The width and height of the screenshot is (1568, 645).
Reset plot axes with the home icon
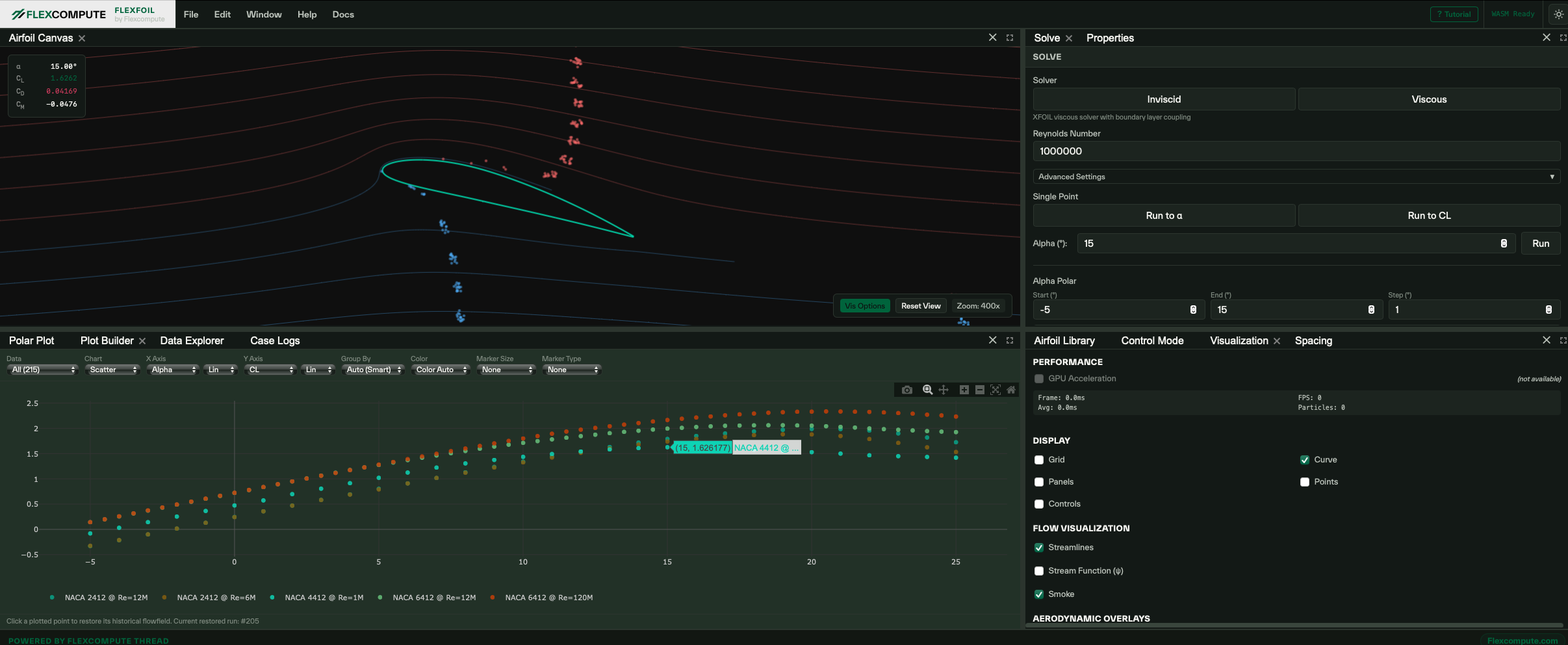pos(1011,390)
